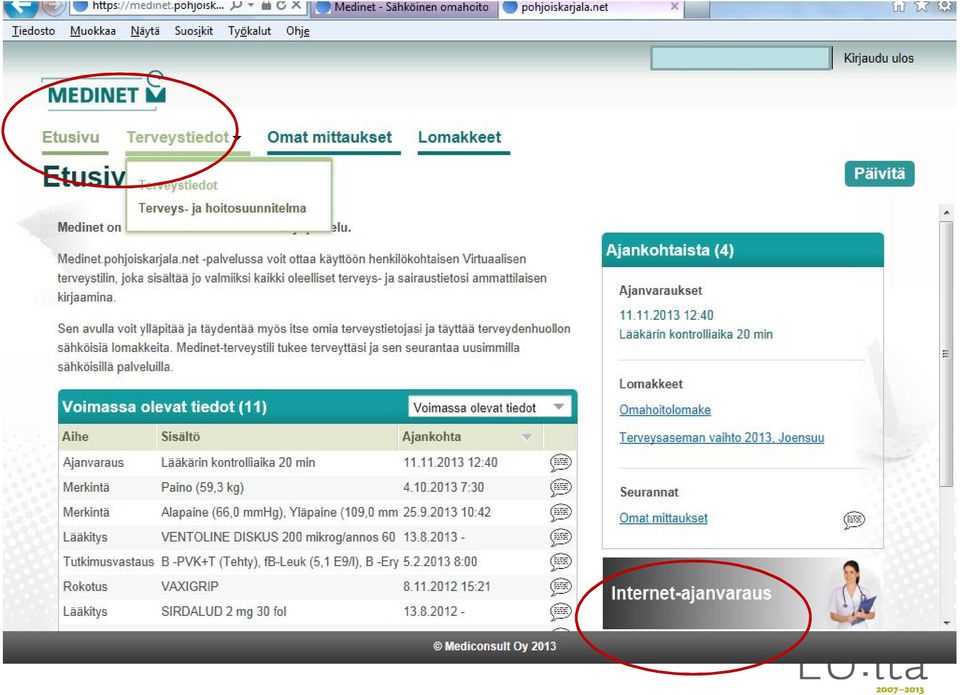
Task: Click comment icon beside Omat mittaukset link
Action: [854, 520]
